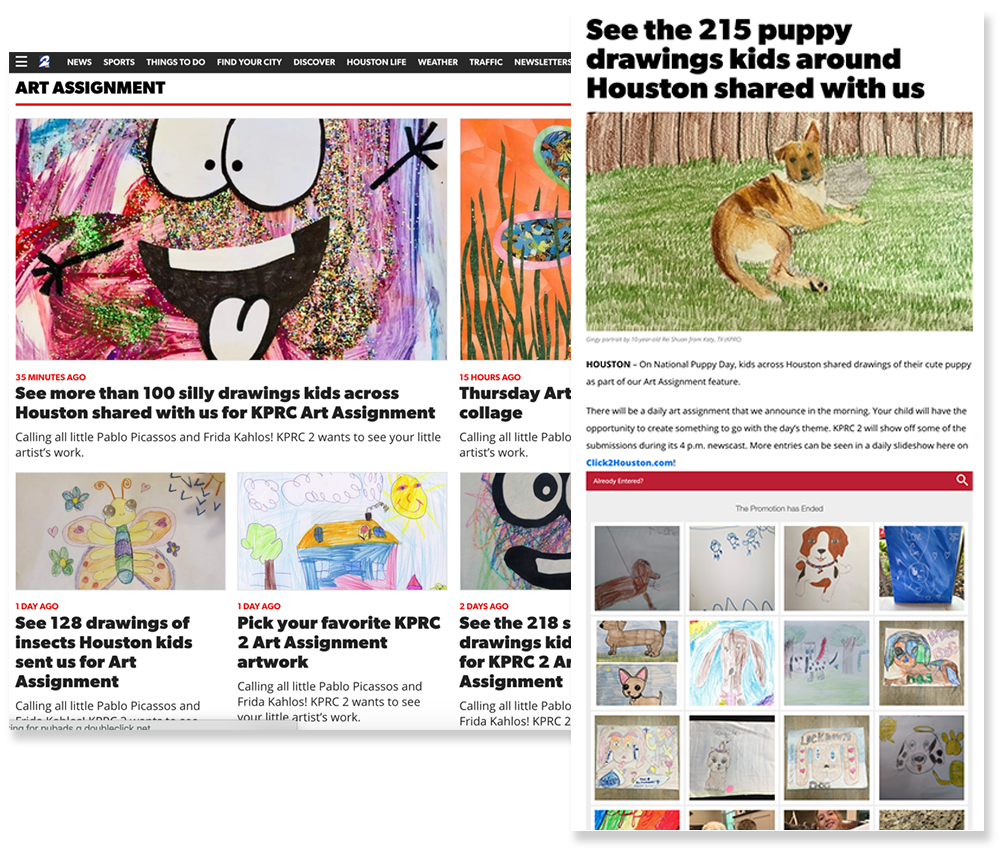Go to the TRAFFIC section

pyautogui.click(x=486, y=62)
